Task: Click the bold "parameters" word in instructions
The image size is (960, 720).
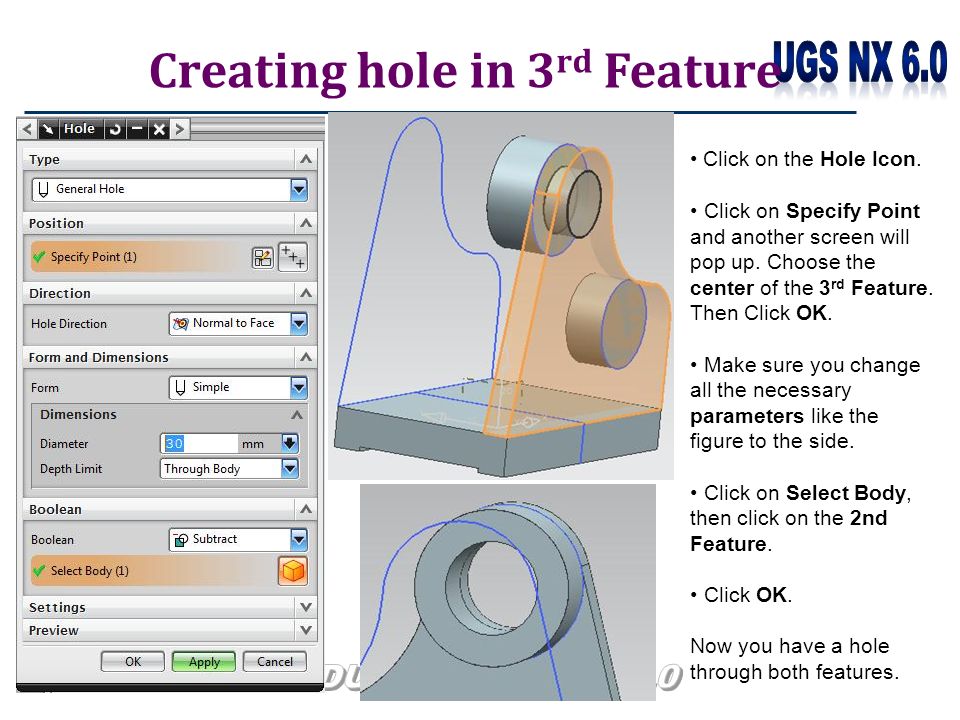Action: click(746, 417)
